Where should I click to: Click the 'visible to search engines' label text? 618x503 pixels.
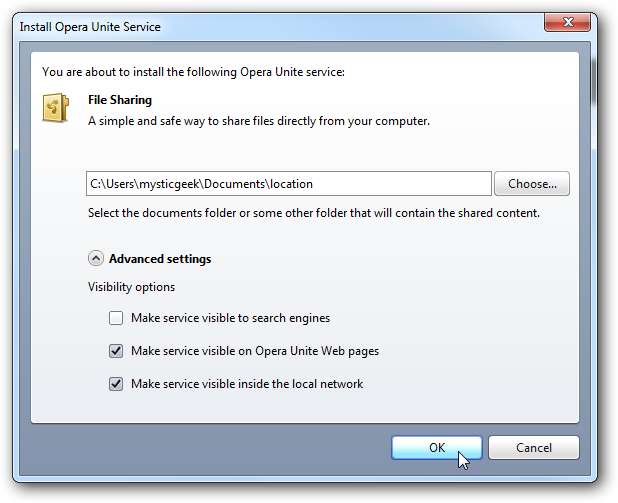230,318
